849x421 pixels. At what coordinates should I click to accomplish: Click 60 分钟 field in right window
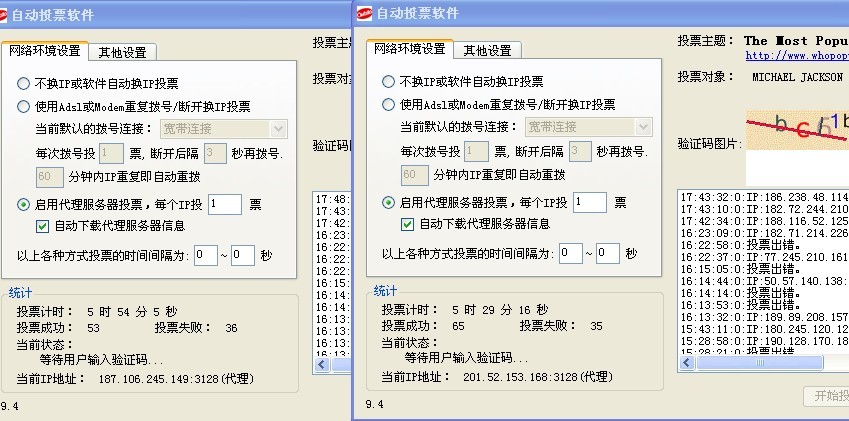click(x=415, y=175)
